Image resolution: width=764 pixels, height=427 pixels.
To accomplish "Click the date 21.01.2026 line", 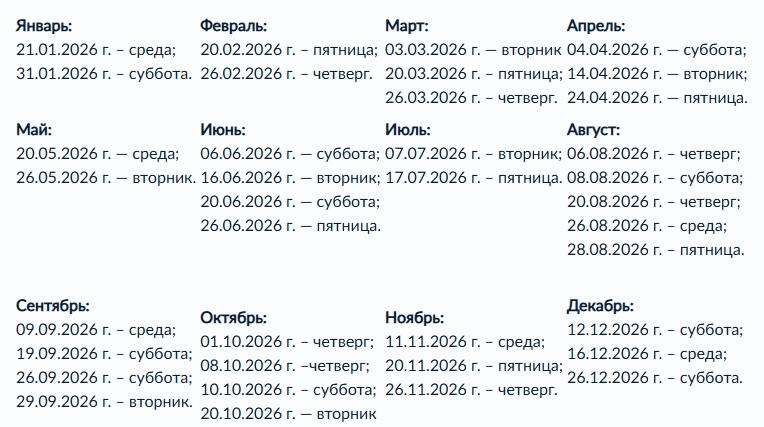I will point(96,50).
